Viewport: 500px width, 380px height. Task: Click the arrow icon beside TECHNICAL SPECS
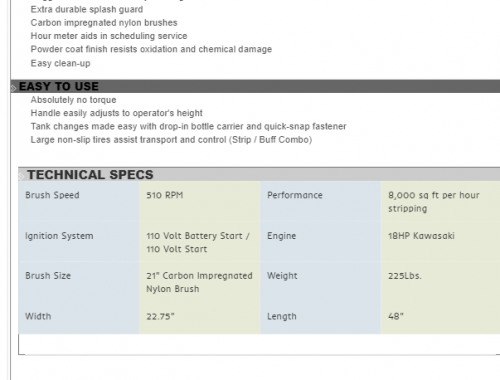[x=21, y=176]
